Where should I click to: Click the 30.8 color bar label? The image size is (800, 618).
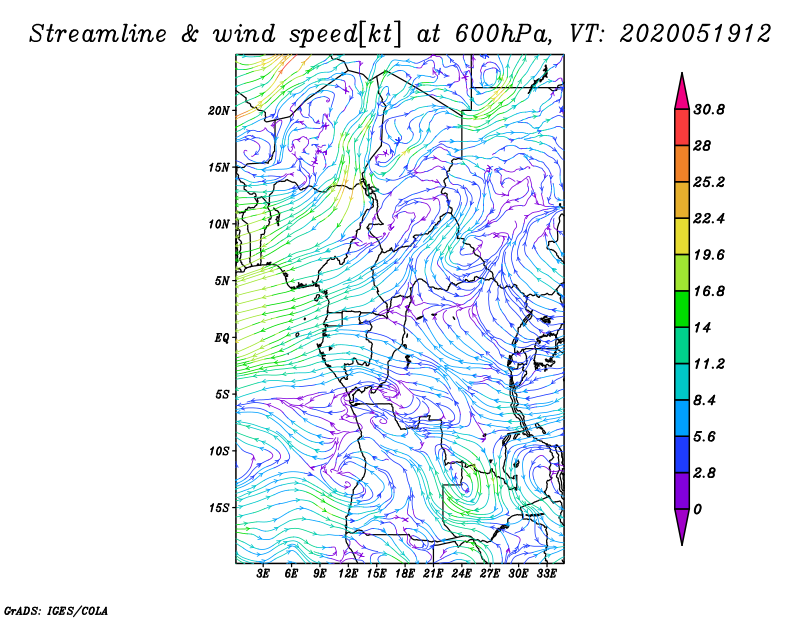point(715,110)
